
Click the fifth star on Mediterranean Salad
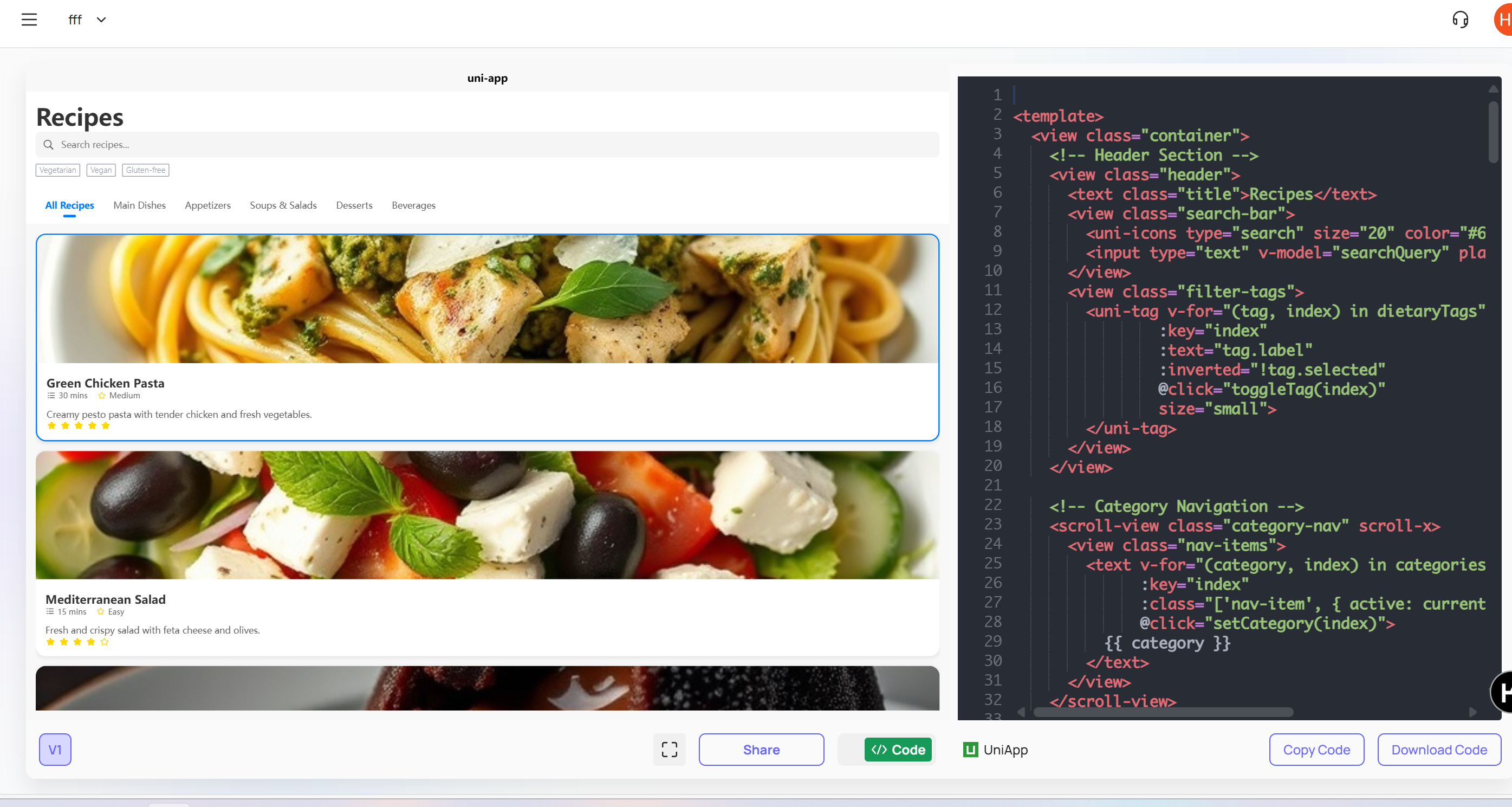click(x=105, y=642)
